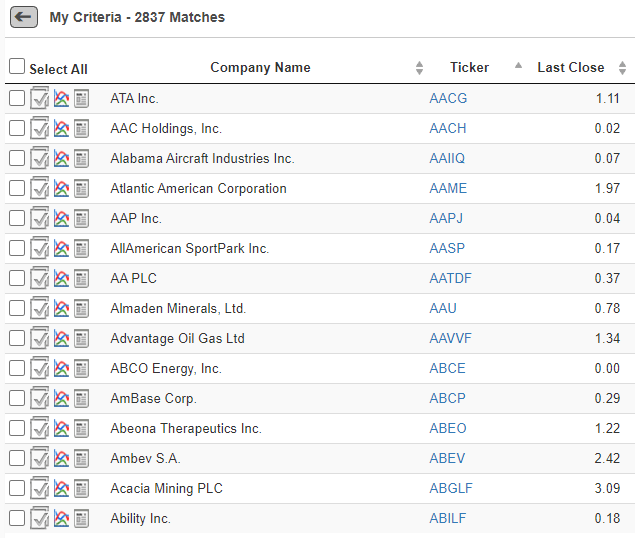Image resolution: width=635 pixels, height=538 pixels.
Task: Open report icon for Ability Inc.
Action: click(x=81, y=519)
